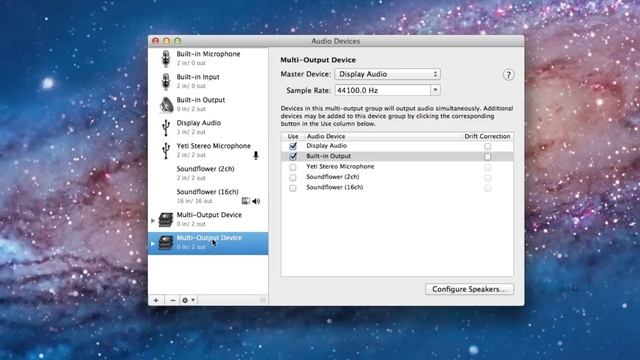
Task: Add a new device with the plus button
Action: click(156, 300)
